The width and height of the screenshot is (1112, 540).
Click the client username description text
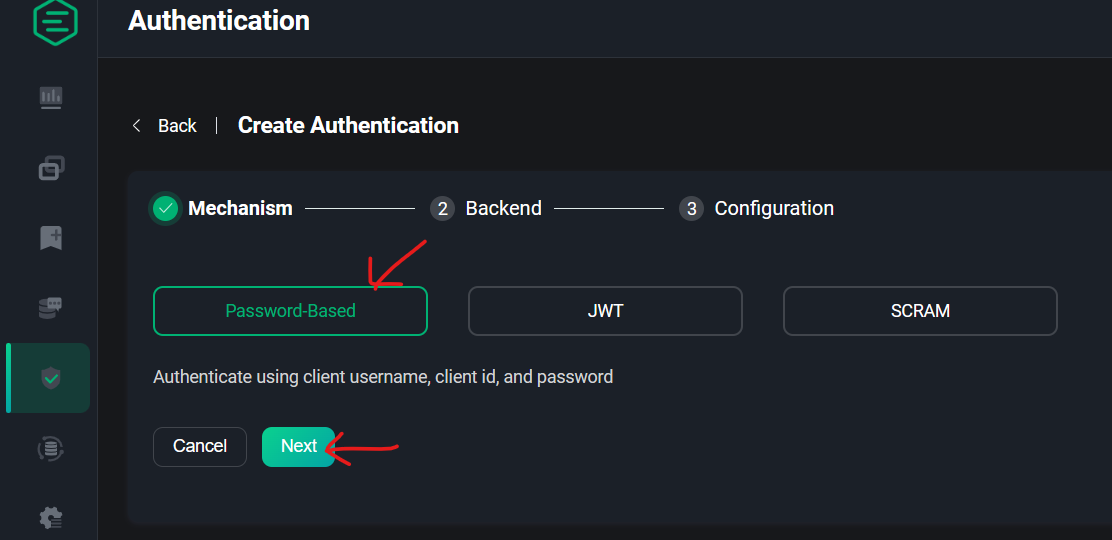[383, 377]
